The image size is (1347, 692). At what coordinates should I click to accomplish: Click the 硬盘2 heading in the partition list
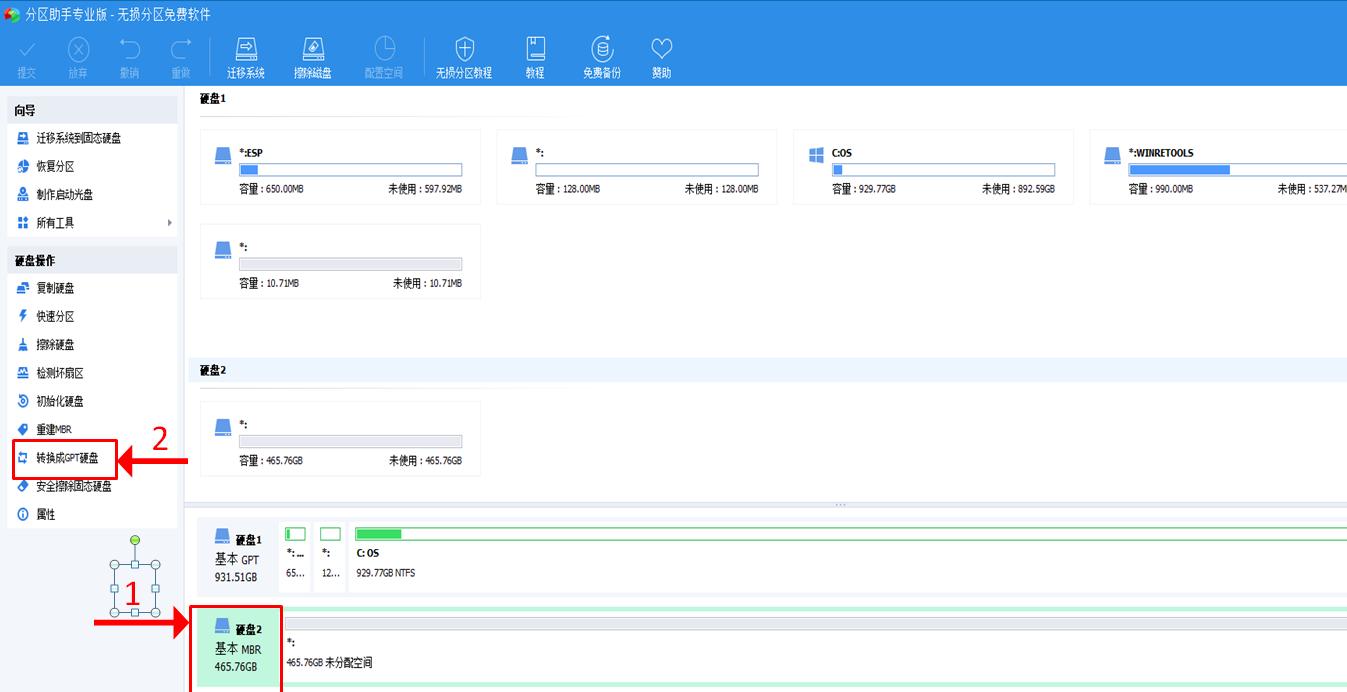pyautogui.click(x=213, y=370)
